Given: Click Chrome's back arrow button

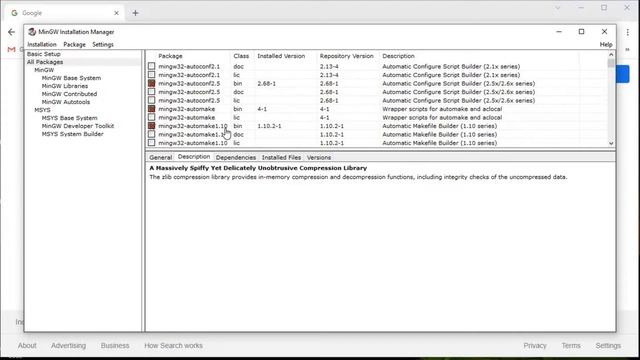Looking at the screenshot, I should coord(11,32).
